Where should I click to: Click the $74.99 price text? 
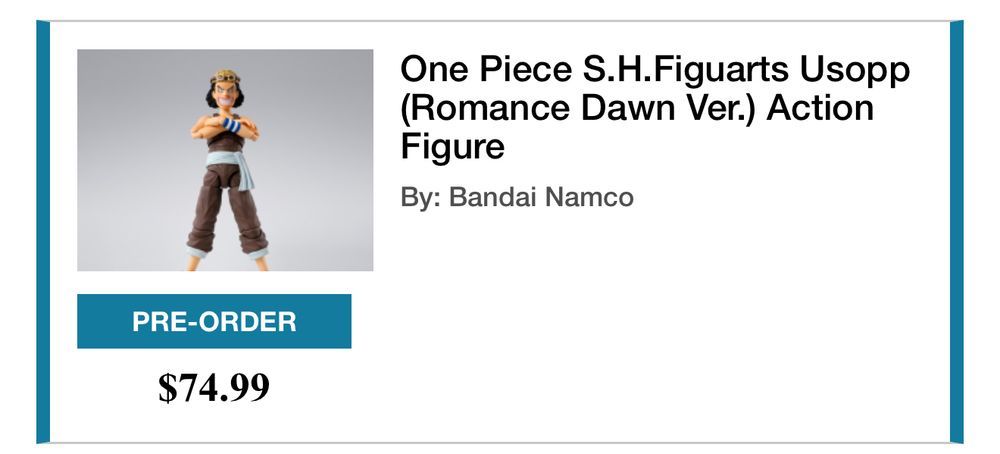coord(214,386)
